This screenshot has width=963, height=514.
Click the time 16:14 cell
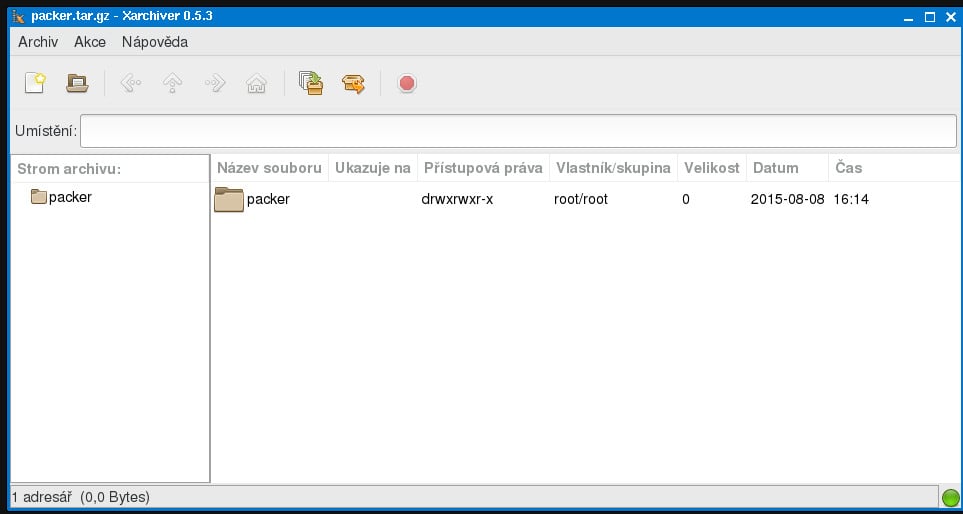click(x=851, y=199)
